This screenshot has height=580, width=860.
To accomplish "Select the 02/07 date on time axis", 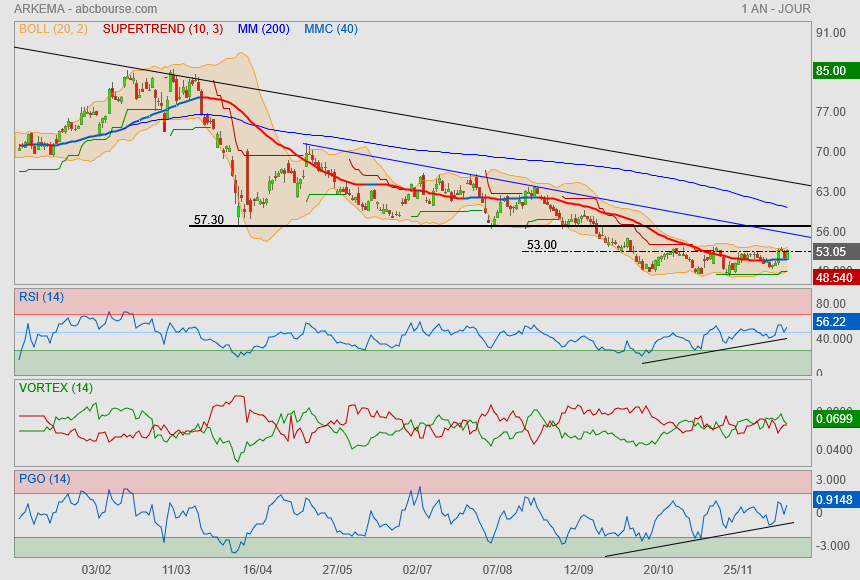I will [x=416, y=569].
